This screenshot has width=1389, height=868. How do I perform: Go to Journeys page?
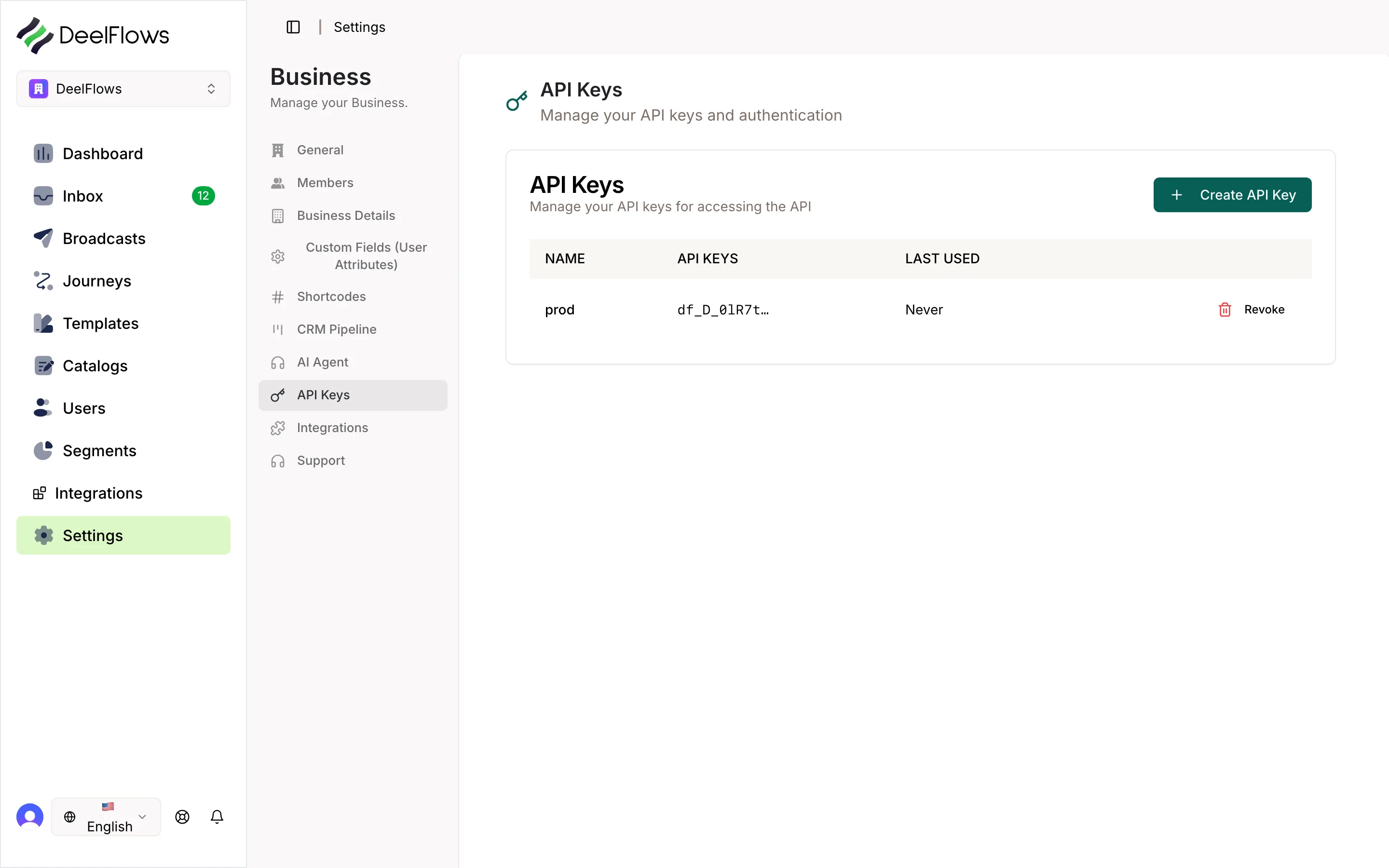point(123,281)
